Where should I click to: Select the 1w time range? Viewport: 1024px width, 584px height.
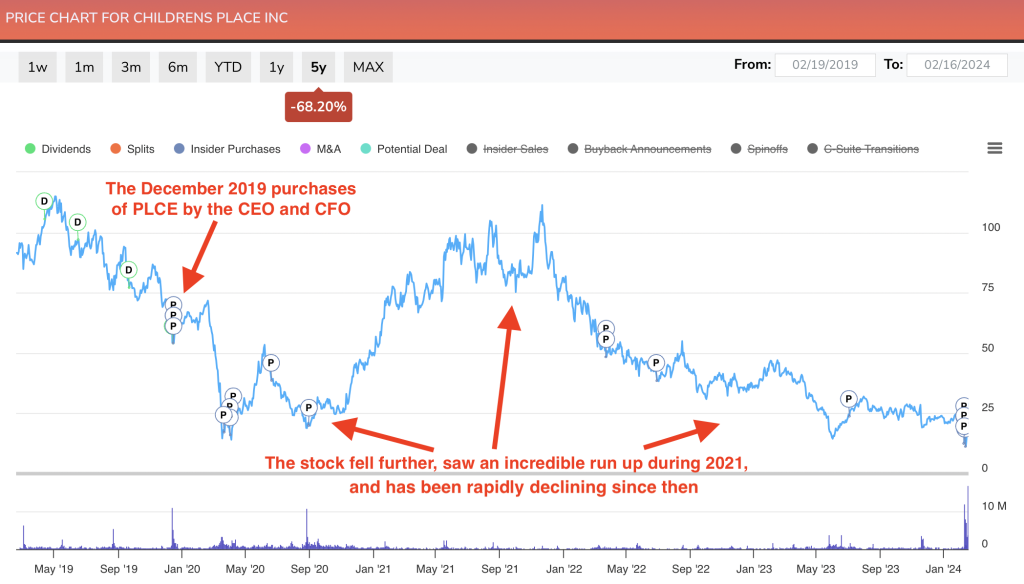click(x=37, y=67)
